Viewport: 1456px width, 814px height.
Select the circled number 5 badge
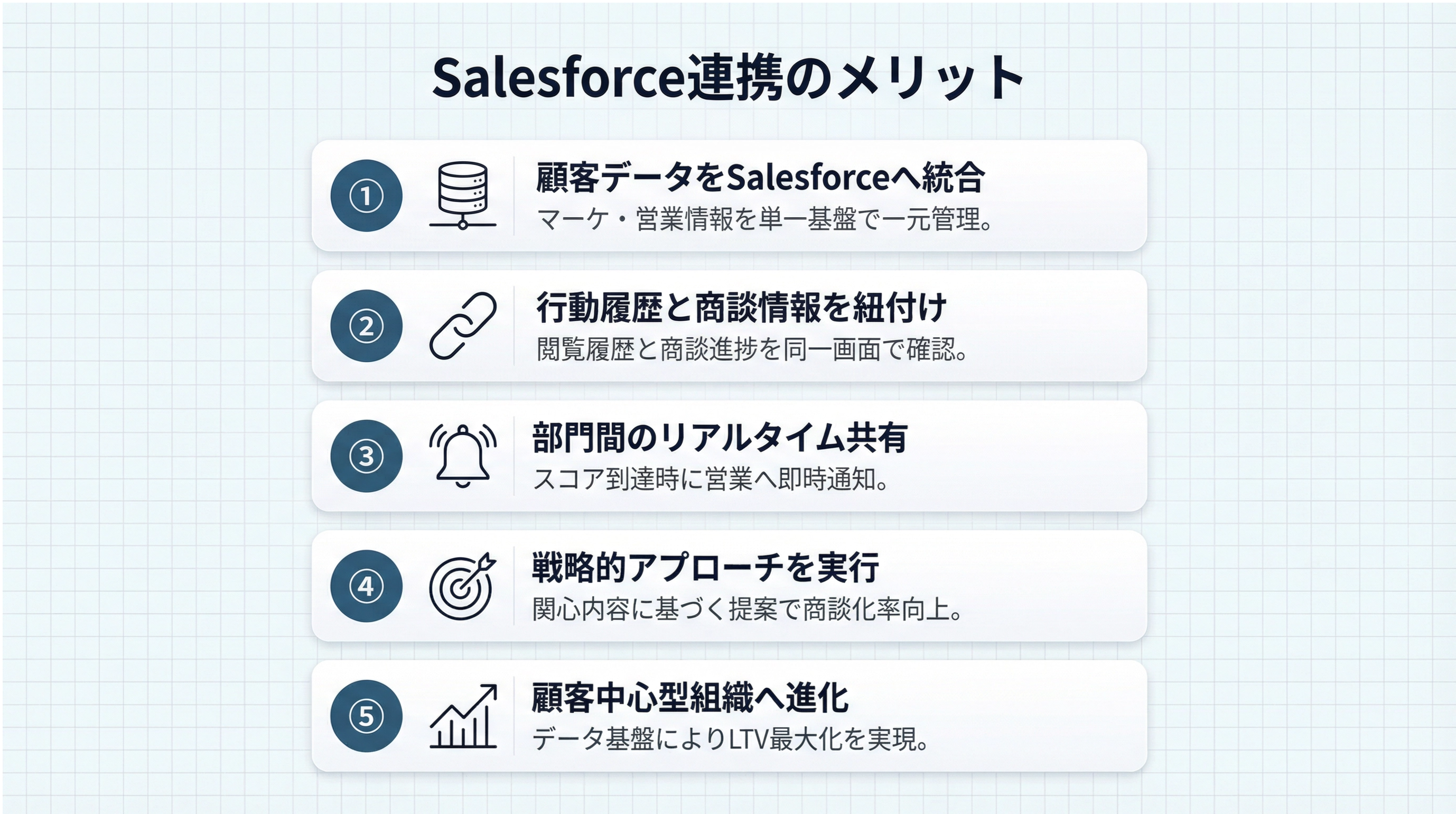click(366, 716)
